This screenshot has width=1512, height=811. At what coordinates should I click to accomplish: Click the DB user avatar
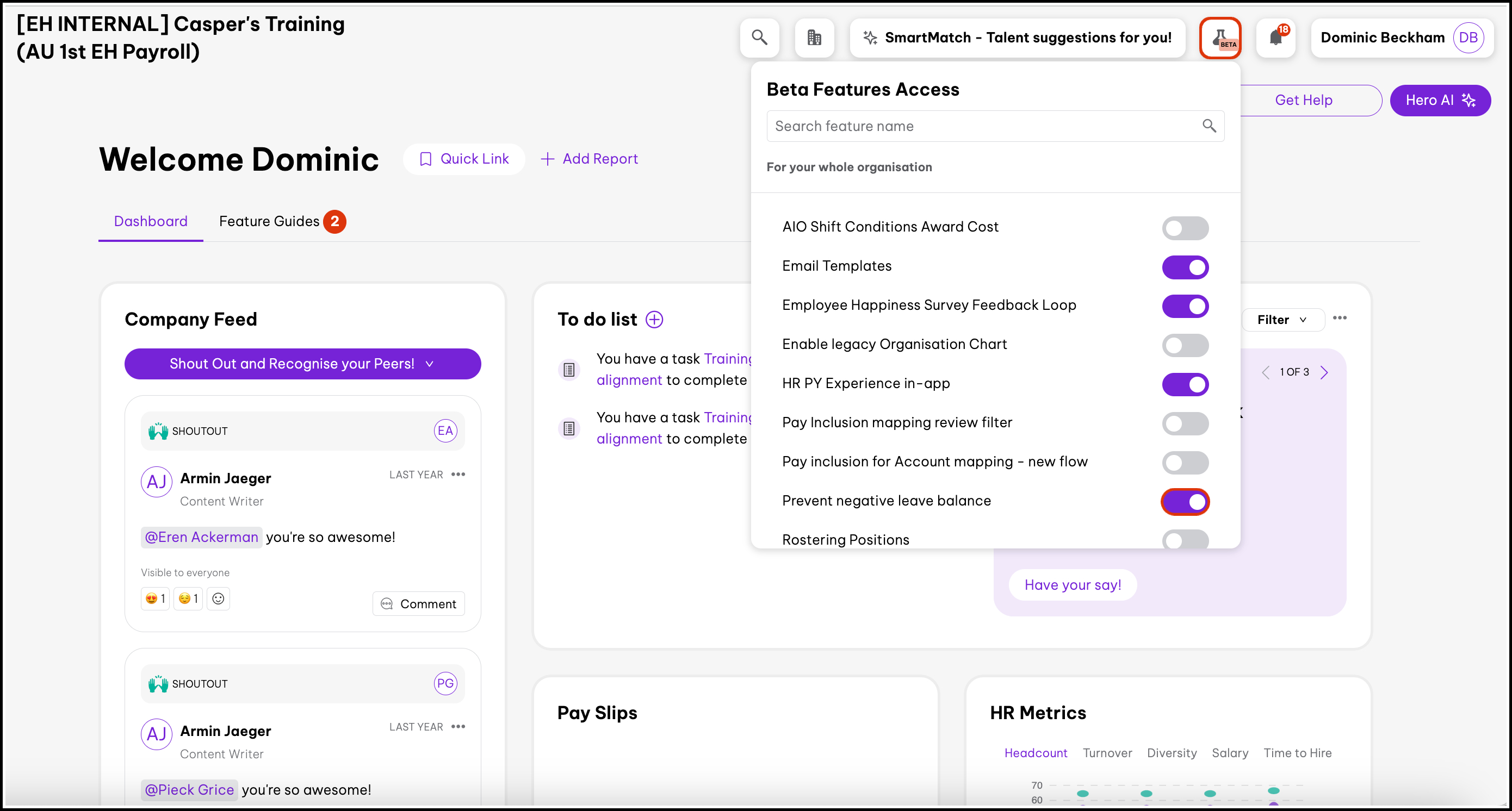(1467, 38)
